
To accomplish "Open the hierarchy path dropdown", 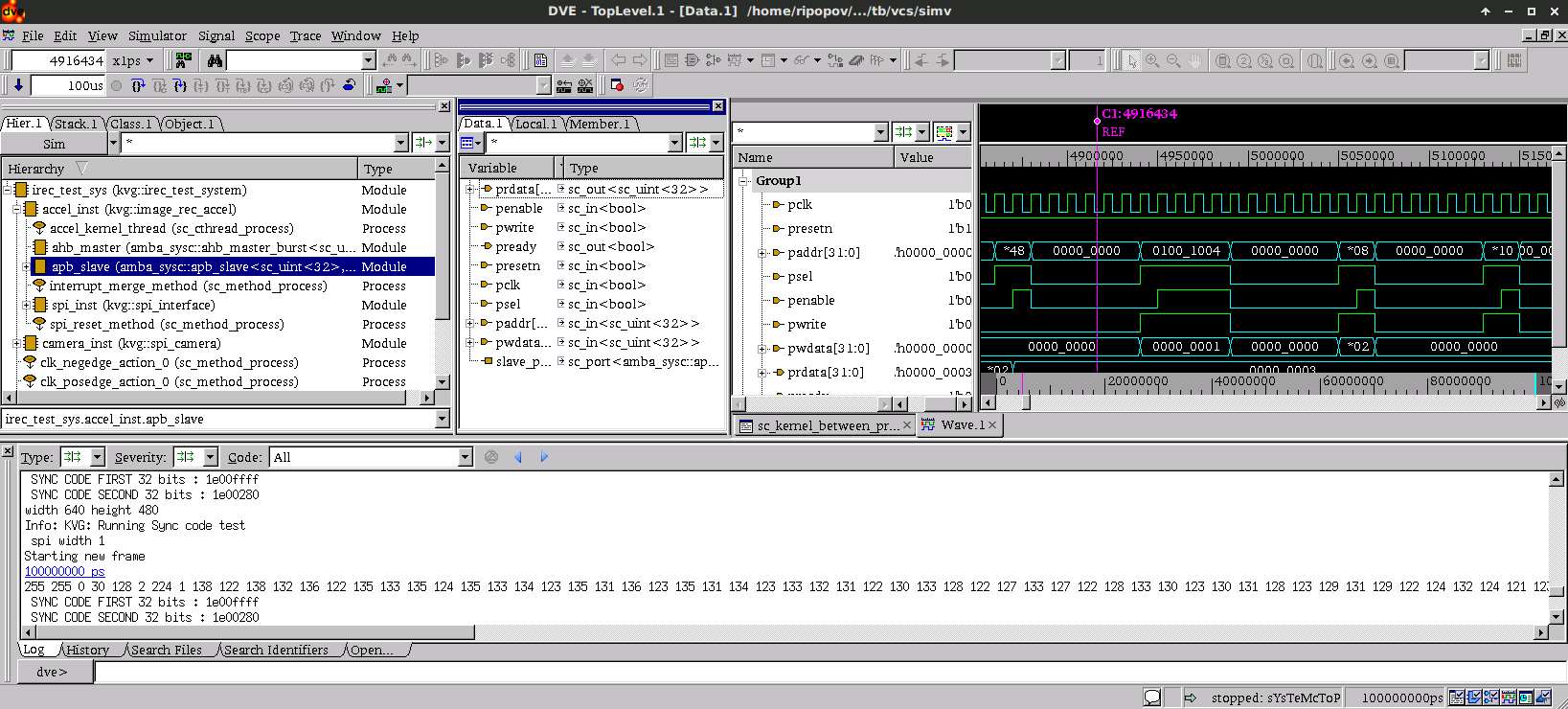I will click(x=442, y=419).
